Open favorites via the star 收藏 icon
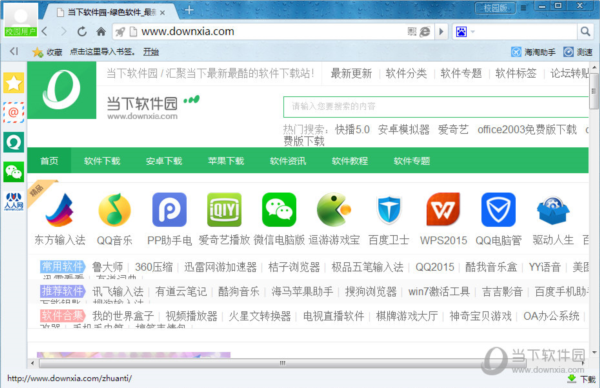The width and height of the screenshot is (600, 388). tap(38, 52)
